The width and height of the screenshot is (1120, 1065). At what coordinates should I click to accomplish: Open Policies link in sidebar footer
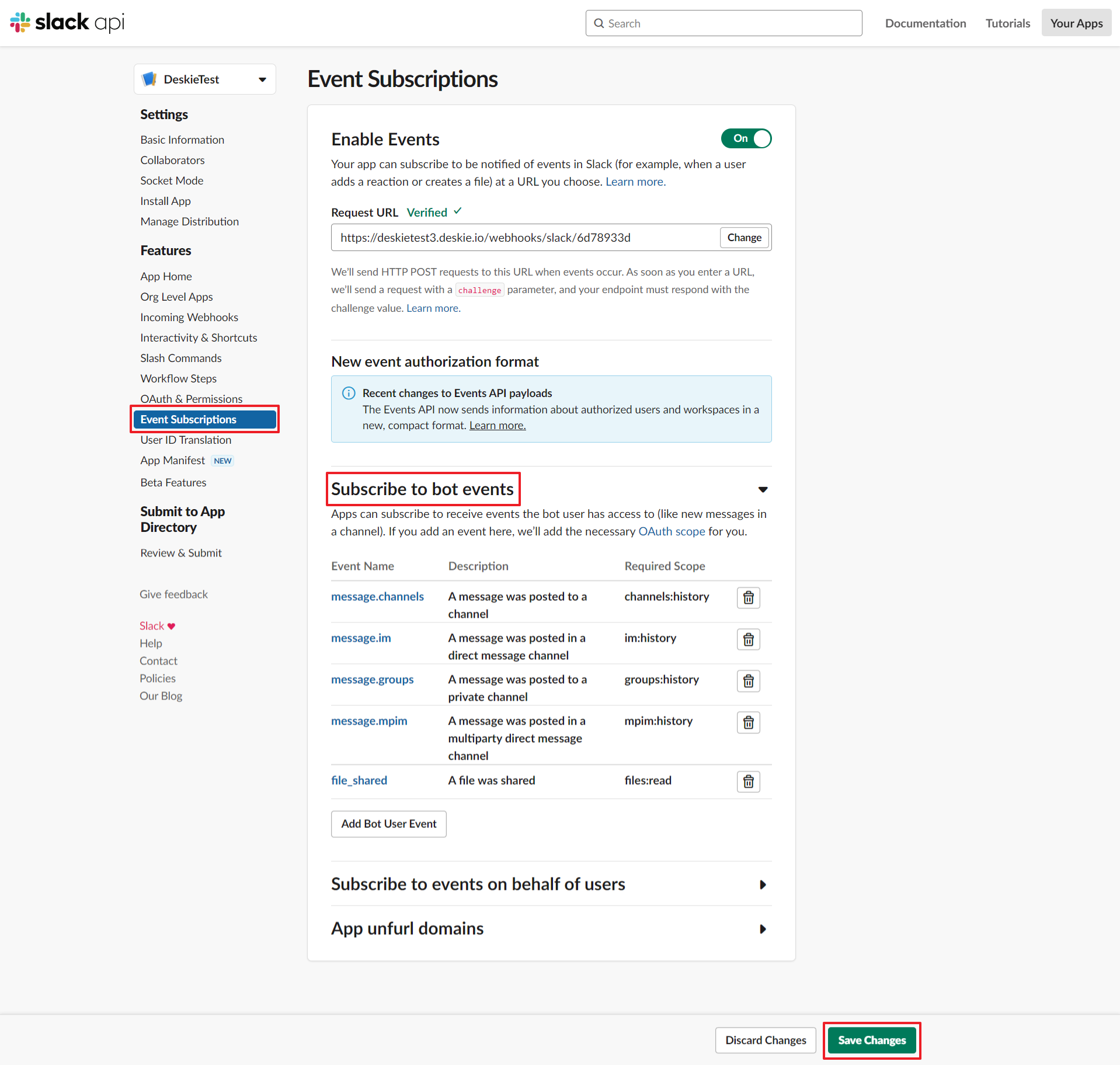[x=157, y=678]
